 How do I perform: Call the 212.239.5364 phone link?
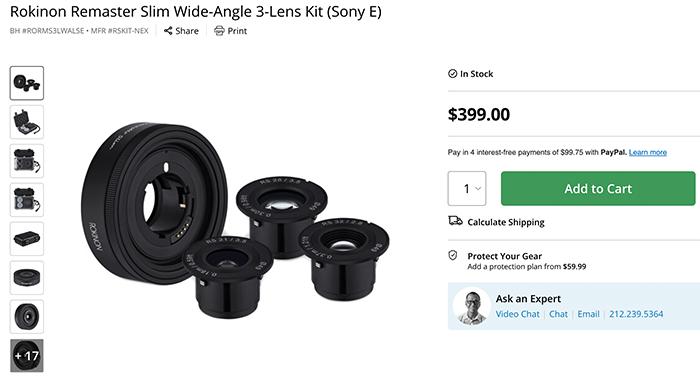636,314
